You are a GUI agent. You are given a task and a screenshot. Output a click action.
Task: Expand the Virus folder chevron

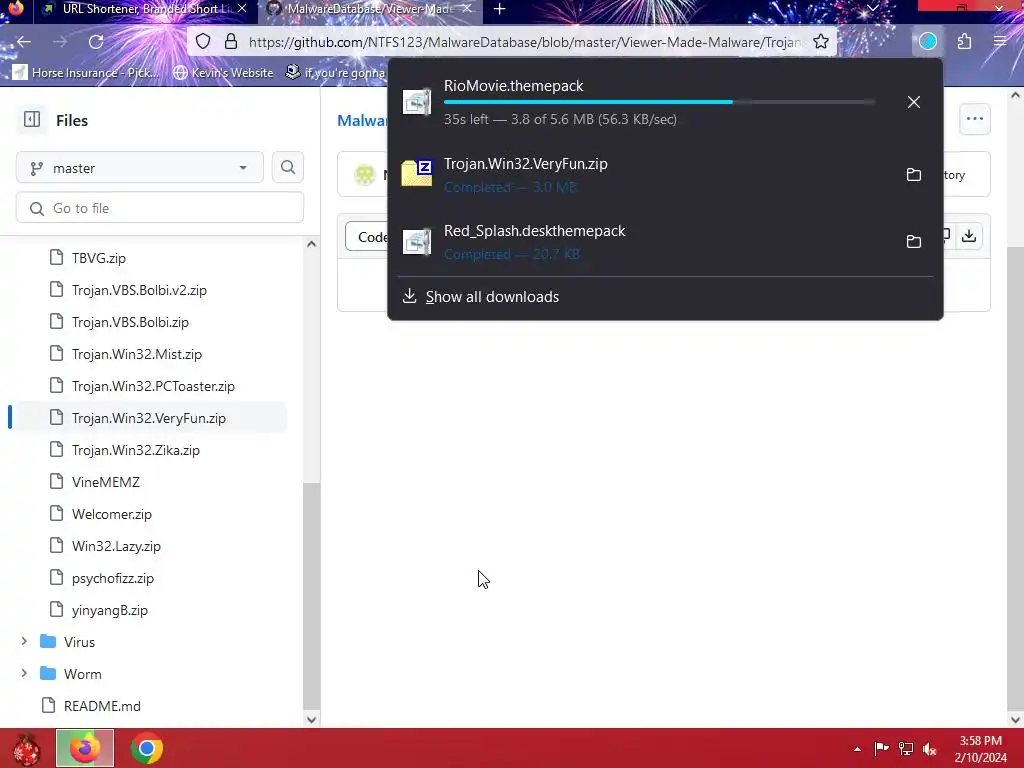[24, 641]
